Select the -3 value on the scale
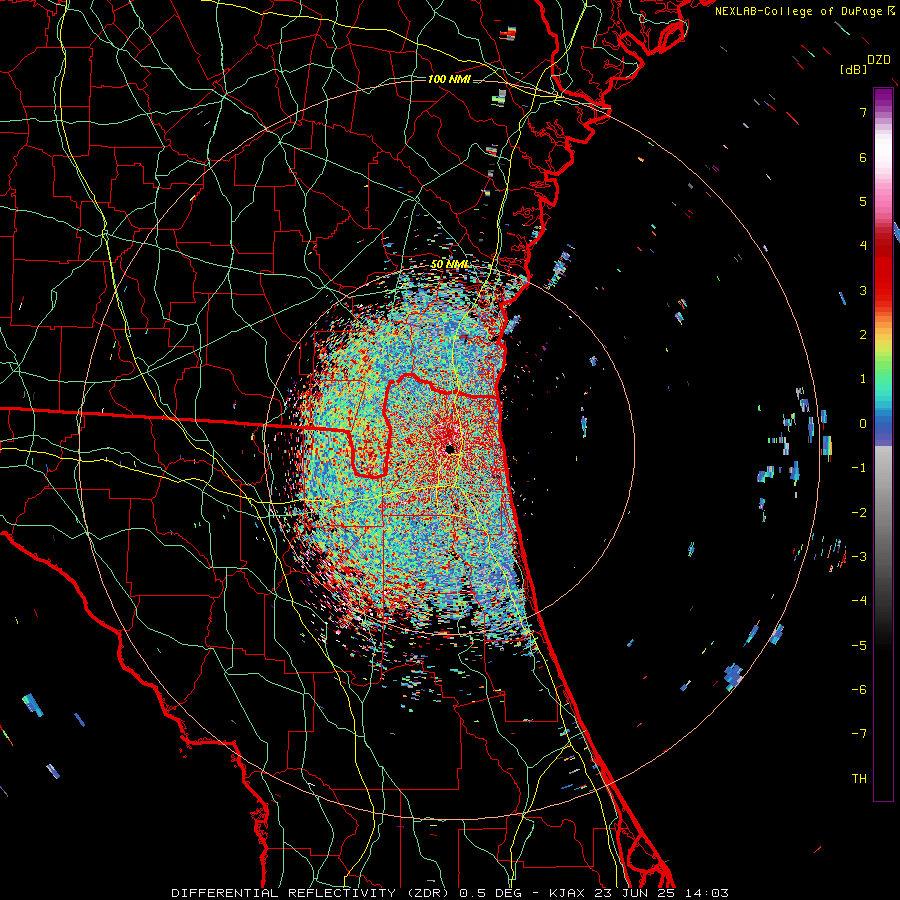Viewport: 900px width, 900px height. 859,557
